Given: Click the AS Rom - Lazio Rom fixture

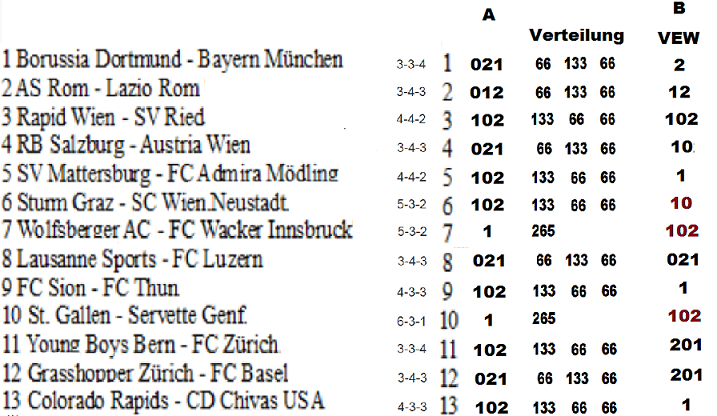Looking at the screenshot, I should pyautogui.click(x=101, y=88).
